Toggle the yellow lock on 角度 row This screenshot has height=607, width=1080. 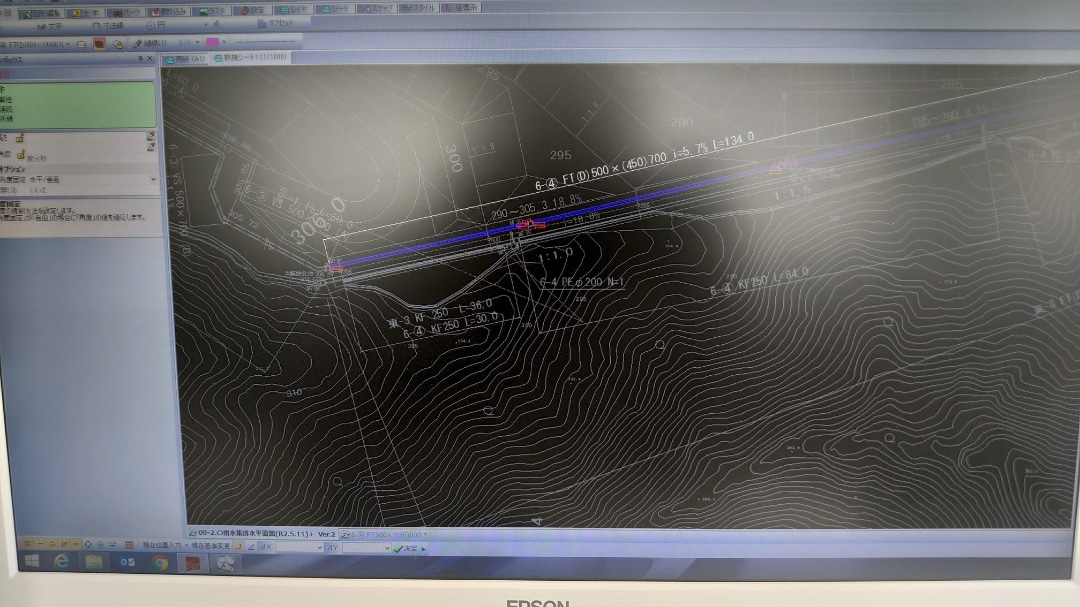coord(21,154)
